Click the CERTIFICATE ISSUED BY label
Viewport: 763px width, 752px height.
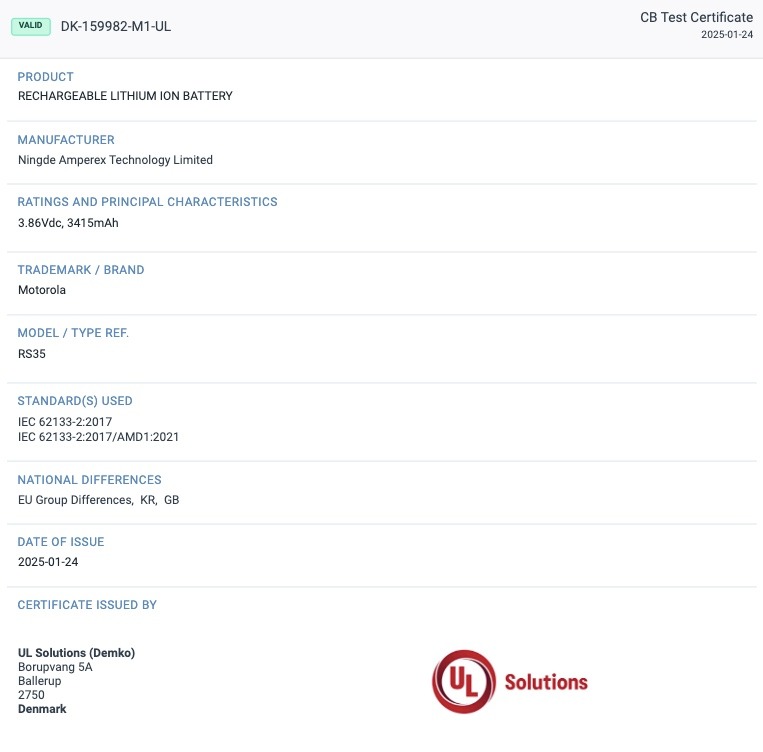coord(87,605)
